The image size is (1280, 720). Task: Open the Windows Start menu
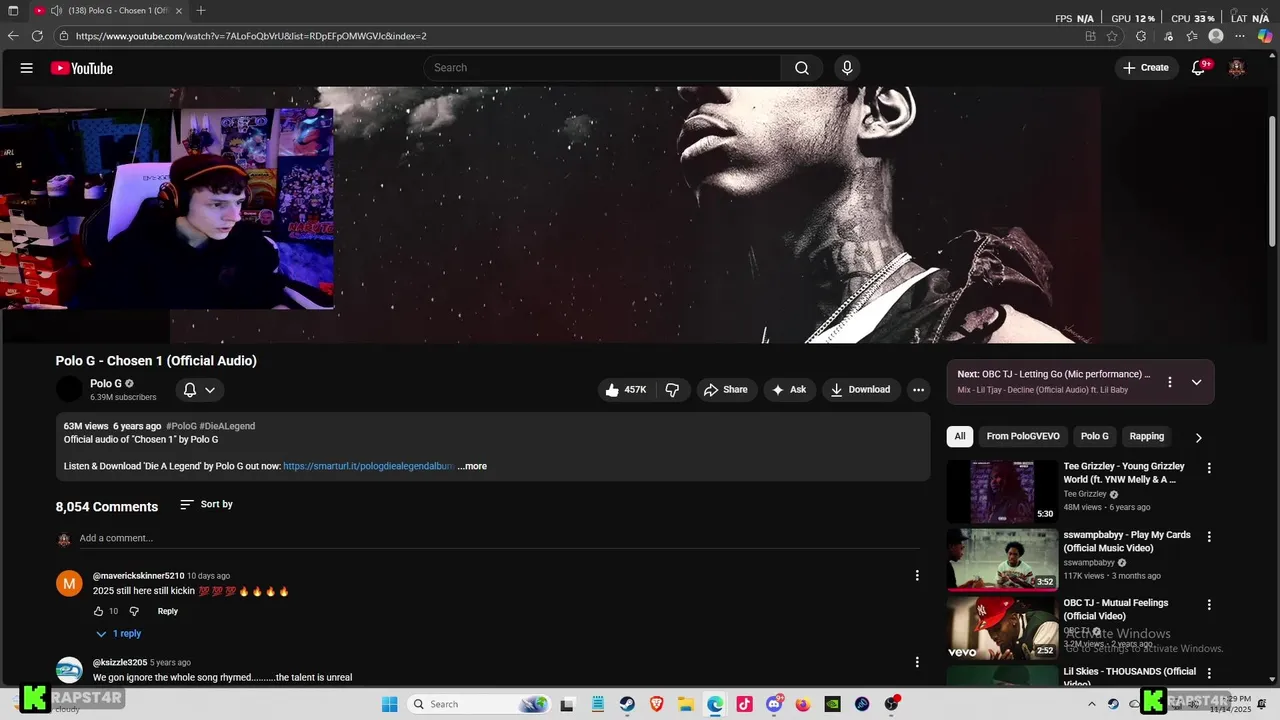(389, 704)
